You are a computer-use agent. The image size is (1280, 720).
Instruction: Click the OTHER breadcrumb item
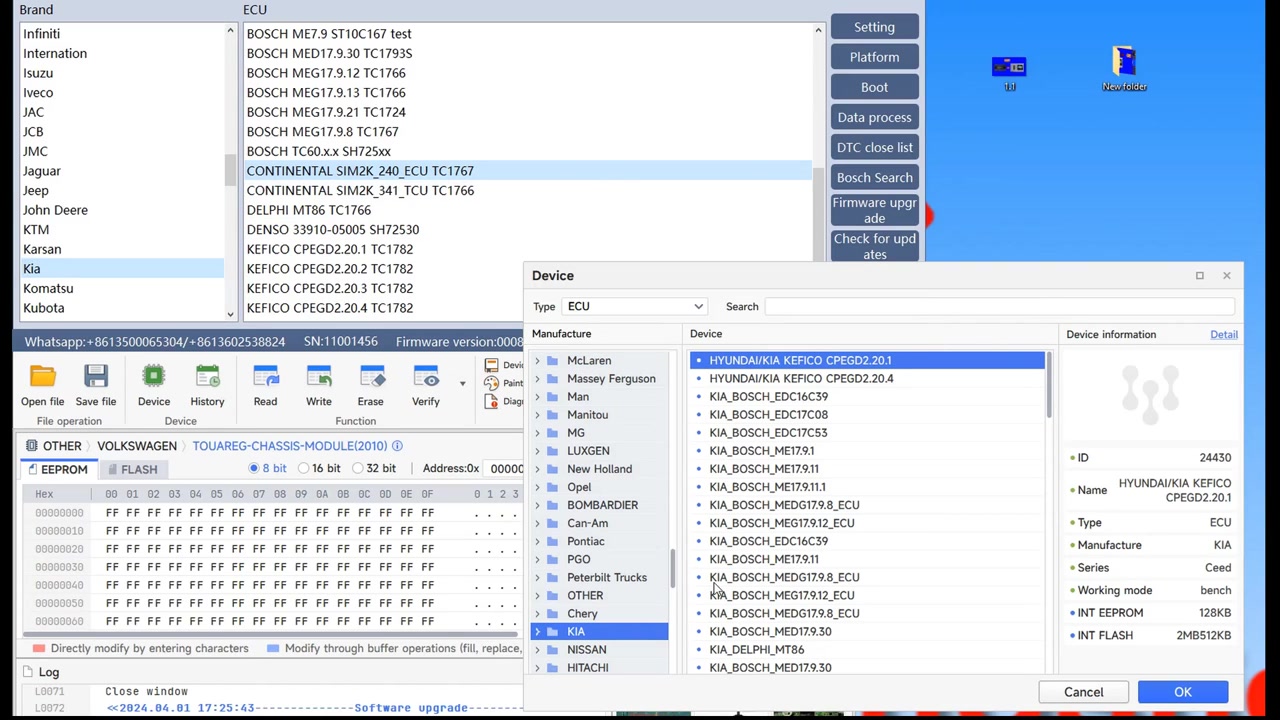pos(62,446)
